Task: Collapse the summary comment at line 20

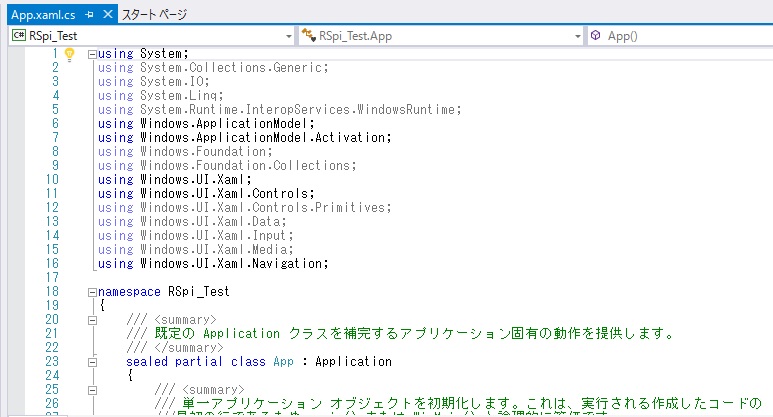Action: pos(92,320)
